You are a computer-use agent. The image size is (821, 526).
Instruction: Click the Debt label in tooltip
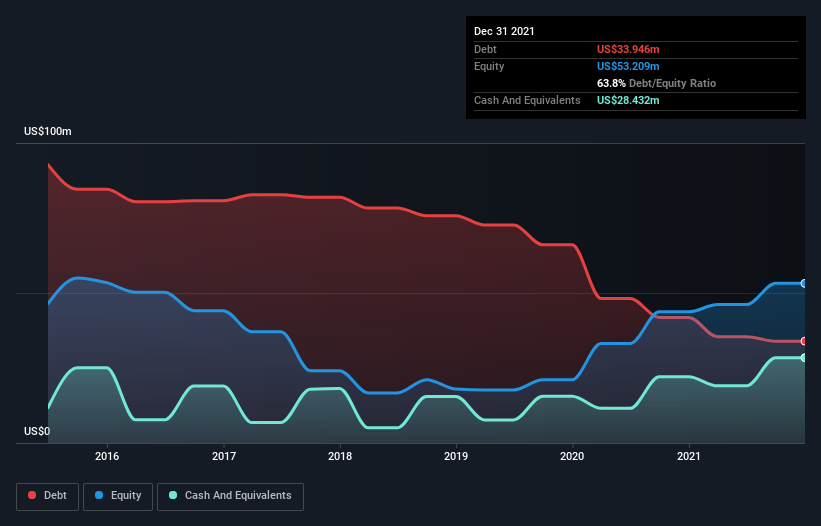(x=485, y=49)
